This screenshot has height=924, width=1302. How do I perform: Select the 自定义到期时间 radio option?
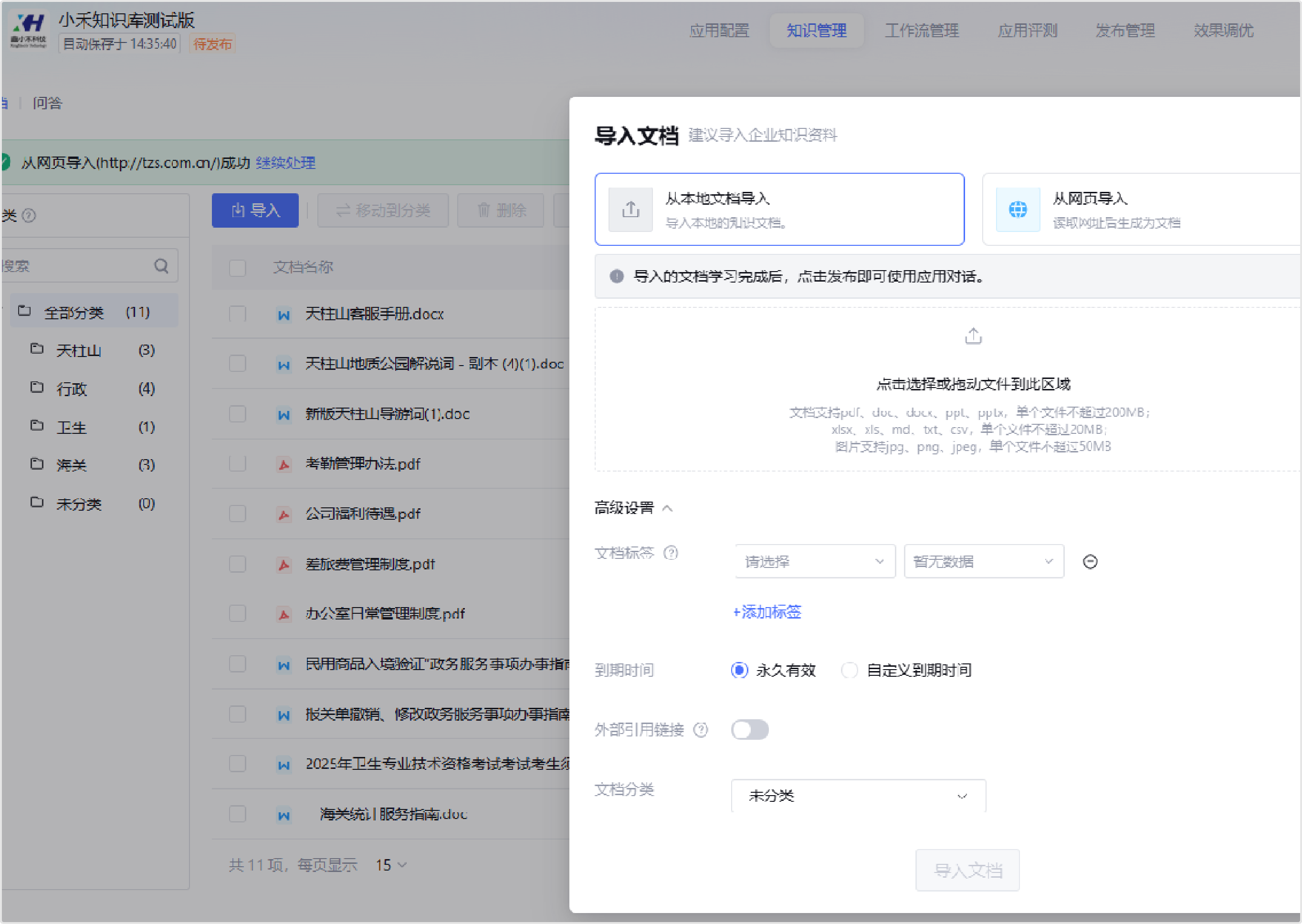pos(850,670)
